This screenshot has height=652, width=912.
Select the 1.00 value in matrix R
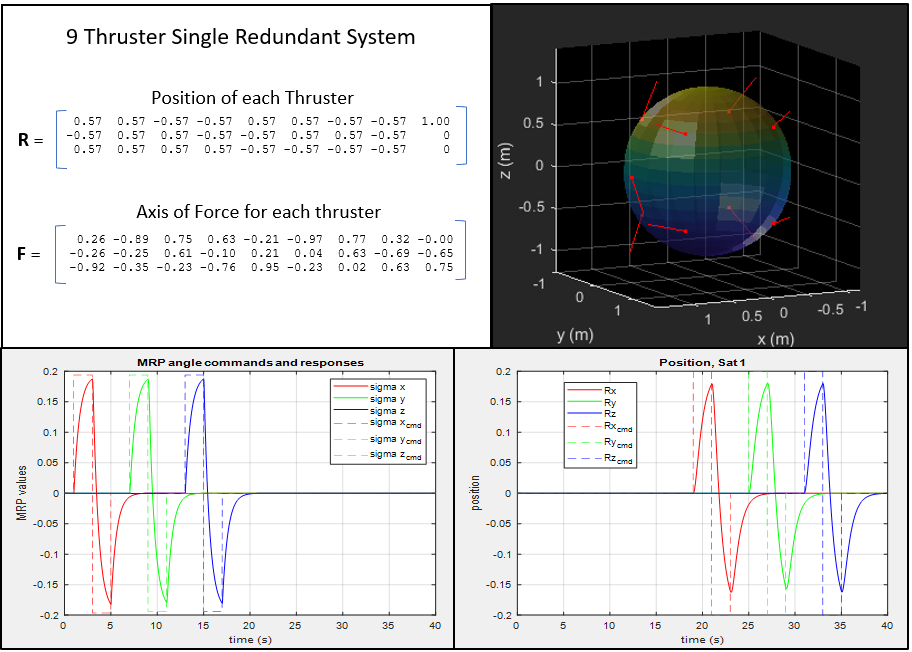436,122
